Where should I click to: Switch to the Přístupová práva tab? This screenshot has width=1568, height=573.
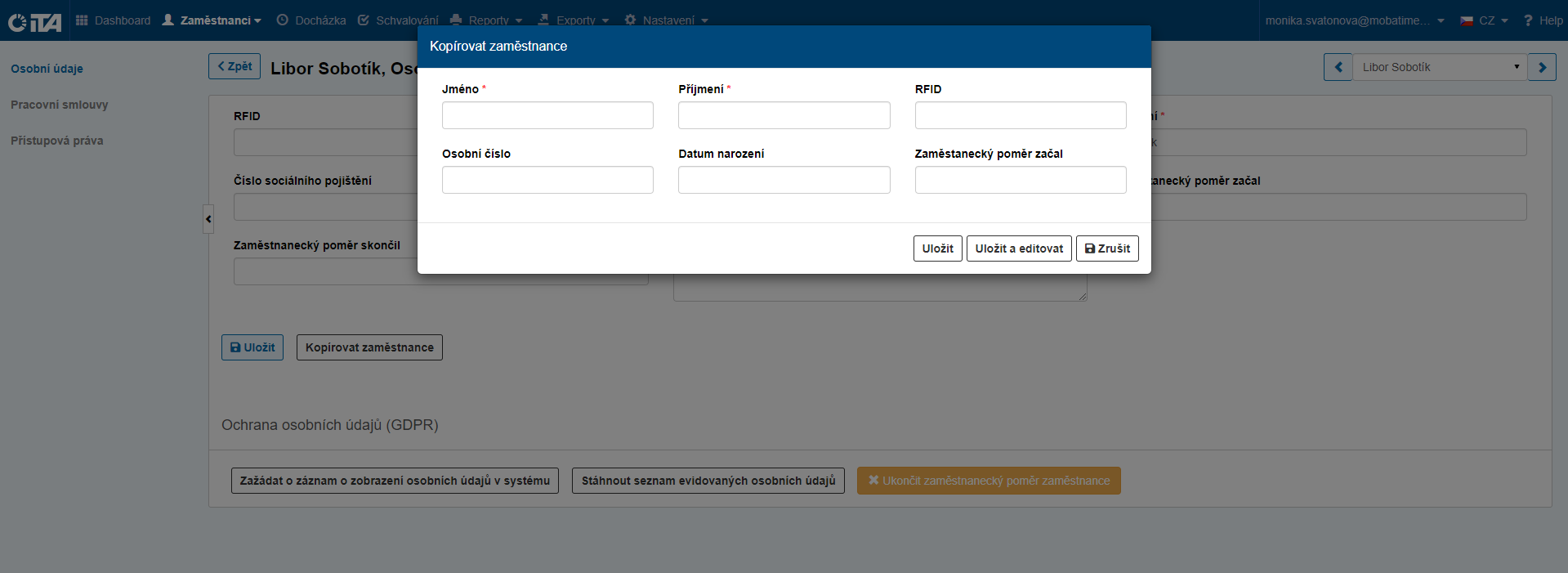(57, 141)
